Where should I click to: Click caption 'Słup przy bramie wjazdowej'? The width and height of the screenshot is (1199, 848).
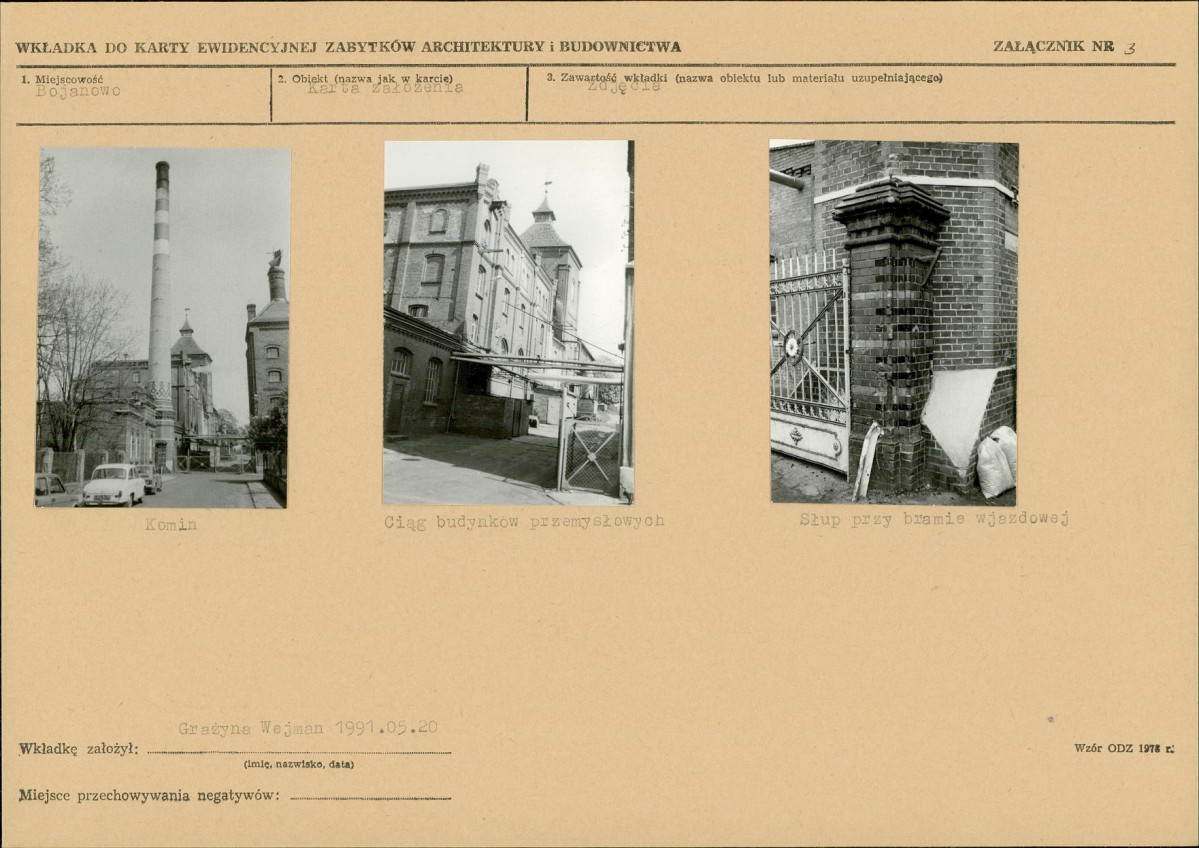(x=934, y=519)
